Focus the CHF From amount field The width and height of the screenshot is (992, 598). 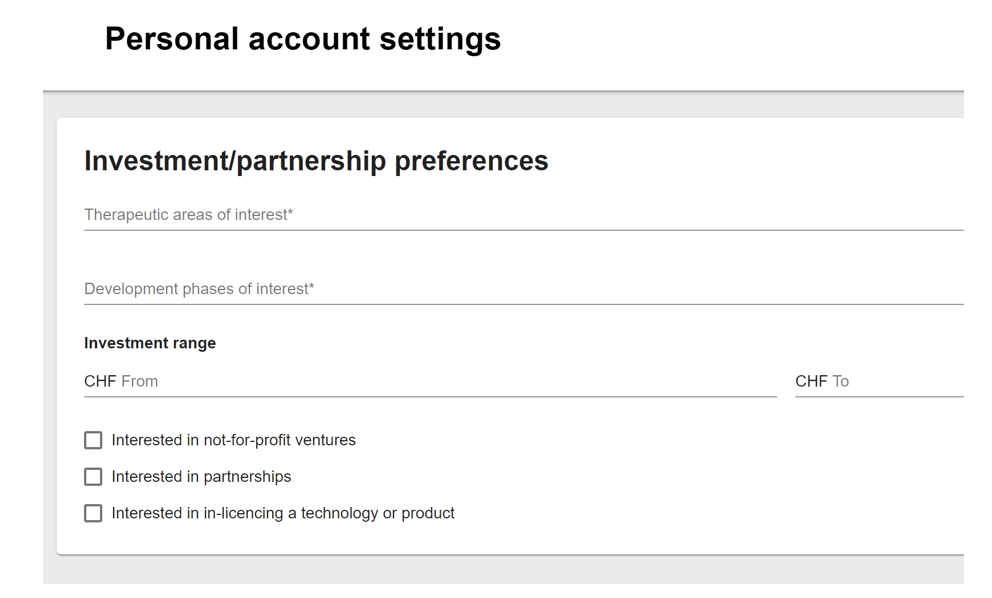pos(450,381)
